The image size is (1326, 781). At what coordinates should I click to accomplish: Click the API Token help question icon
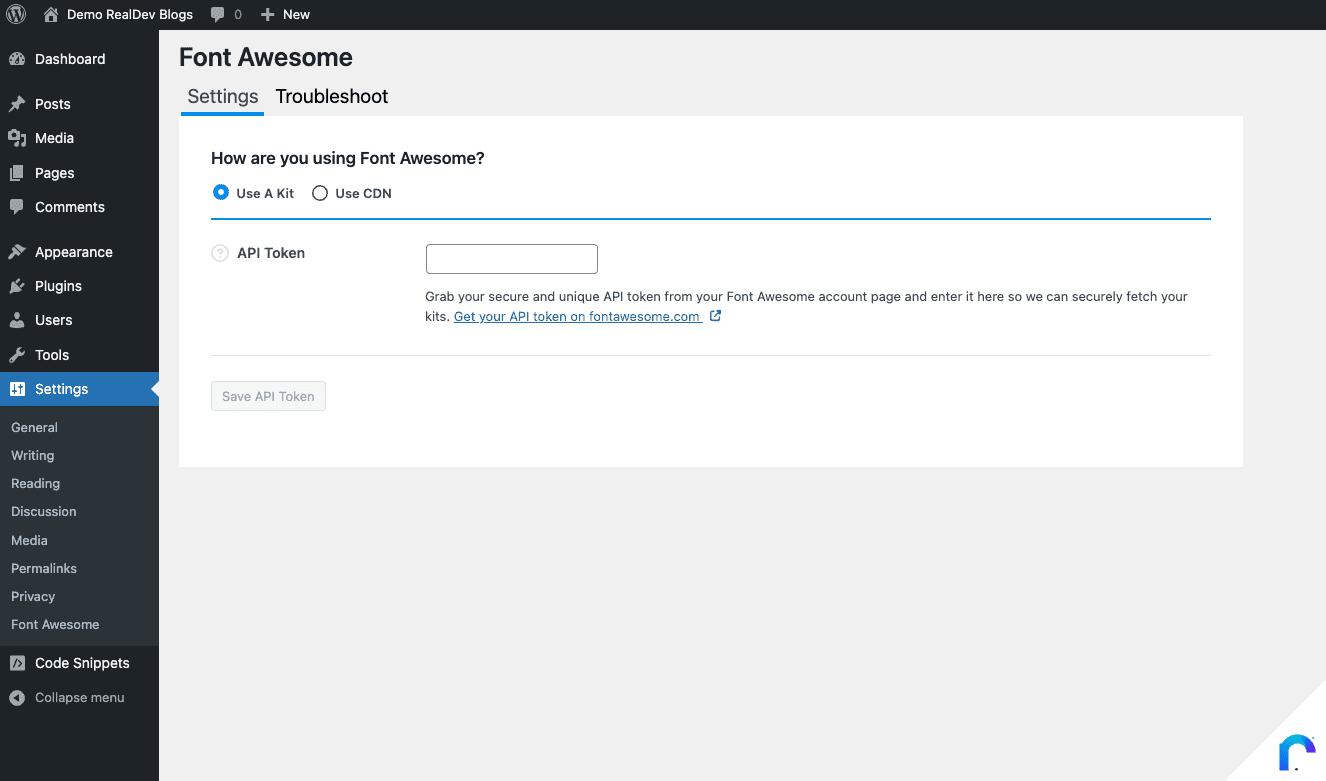click(220, 253)
